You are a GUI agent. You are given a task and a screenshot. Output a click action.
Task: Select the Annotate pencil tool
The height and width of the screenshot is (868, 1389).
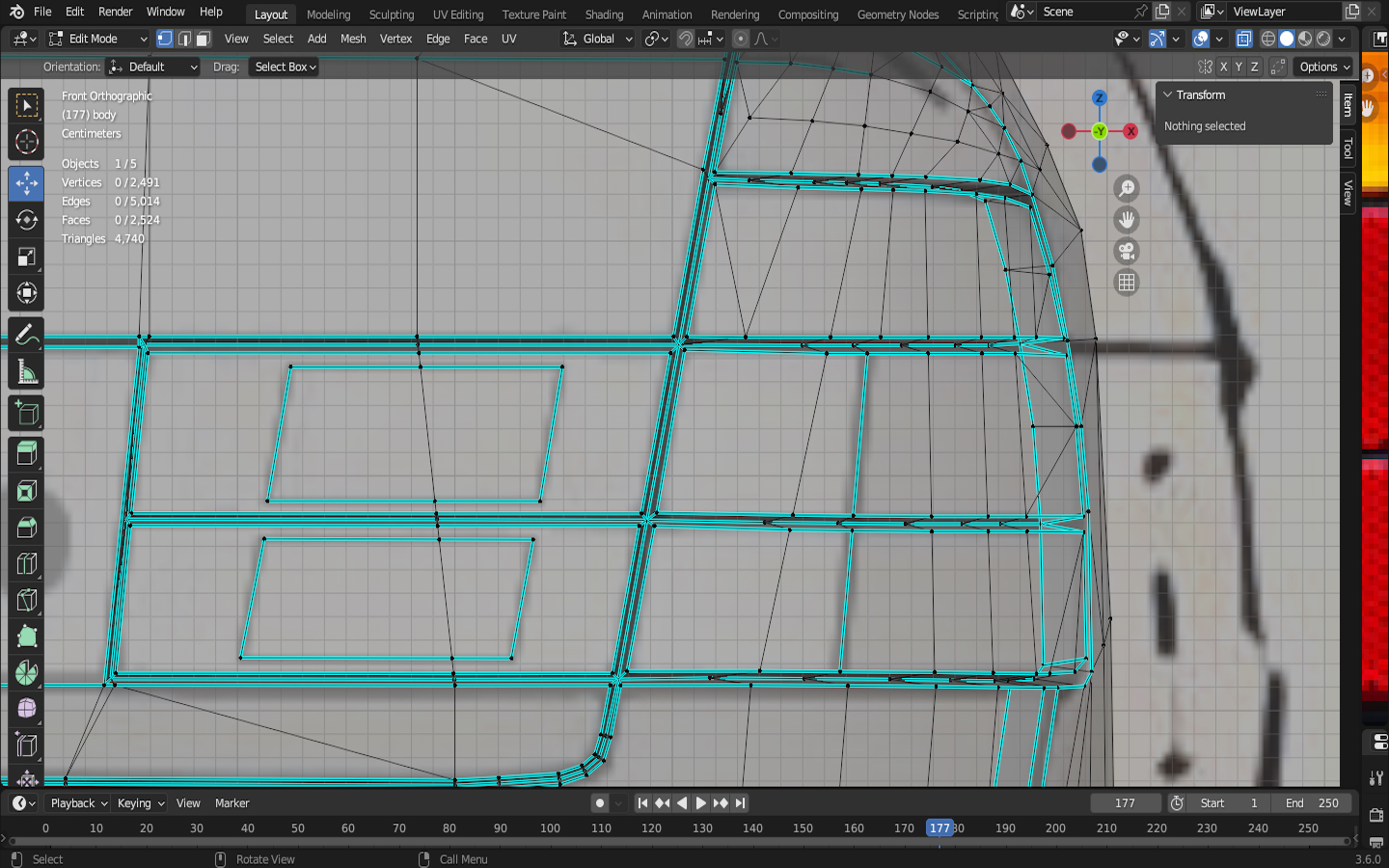click(x=26, y=335)
